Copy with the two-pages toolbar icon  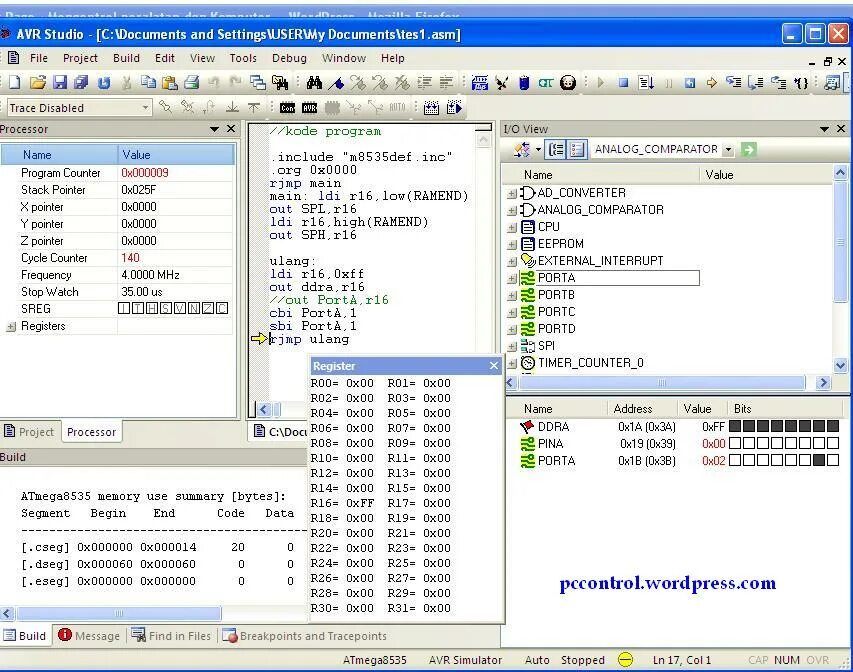point(148,83)
